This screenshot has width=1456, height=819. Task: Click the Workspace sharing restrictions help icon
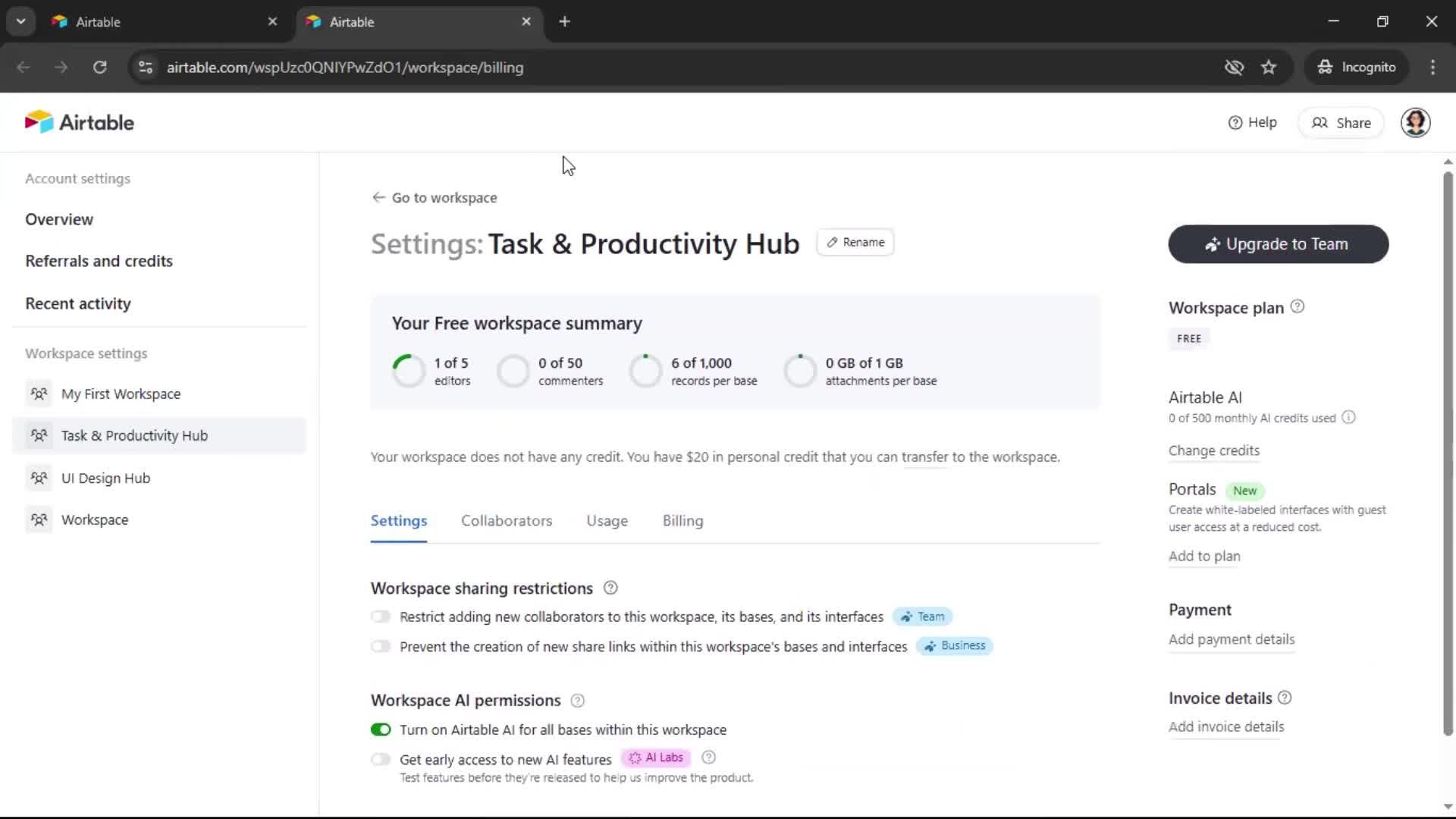coord(610,588)
